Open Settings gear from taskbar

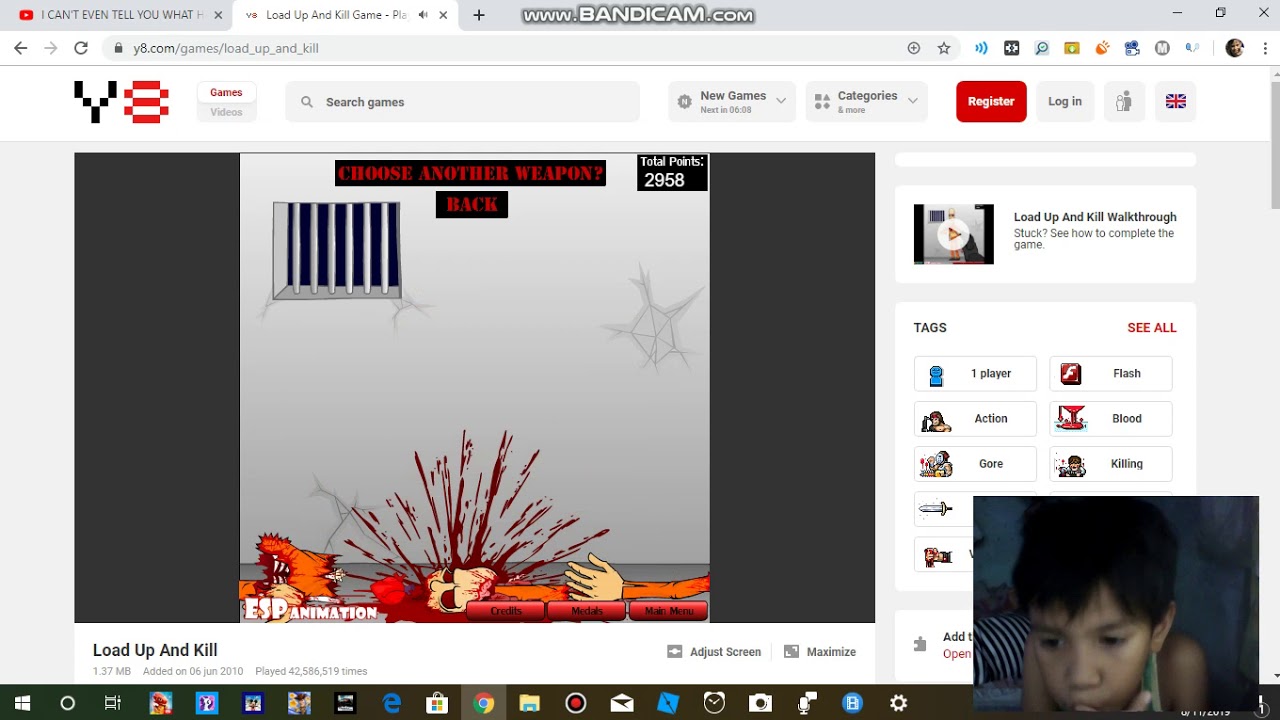[899, 703]
